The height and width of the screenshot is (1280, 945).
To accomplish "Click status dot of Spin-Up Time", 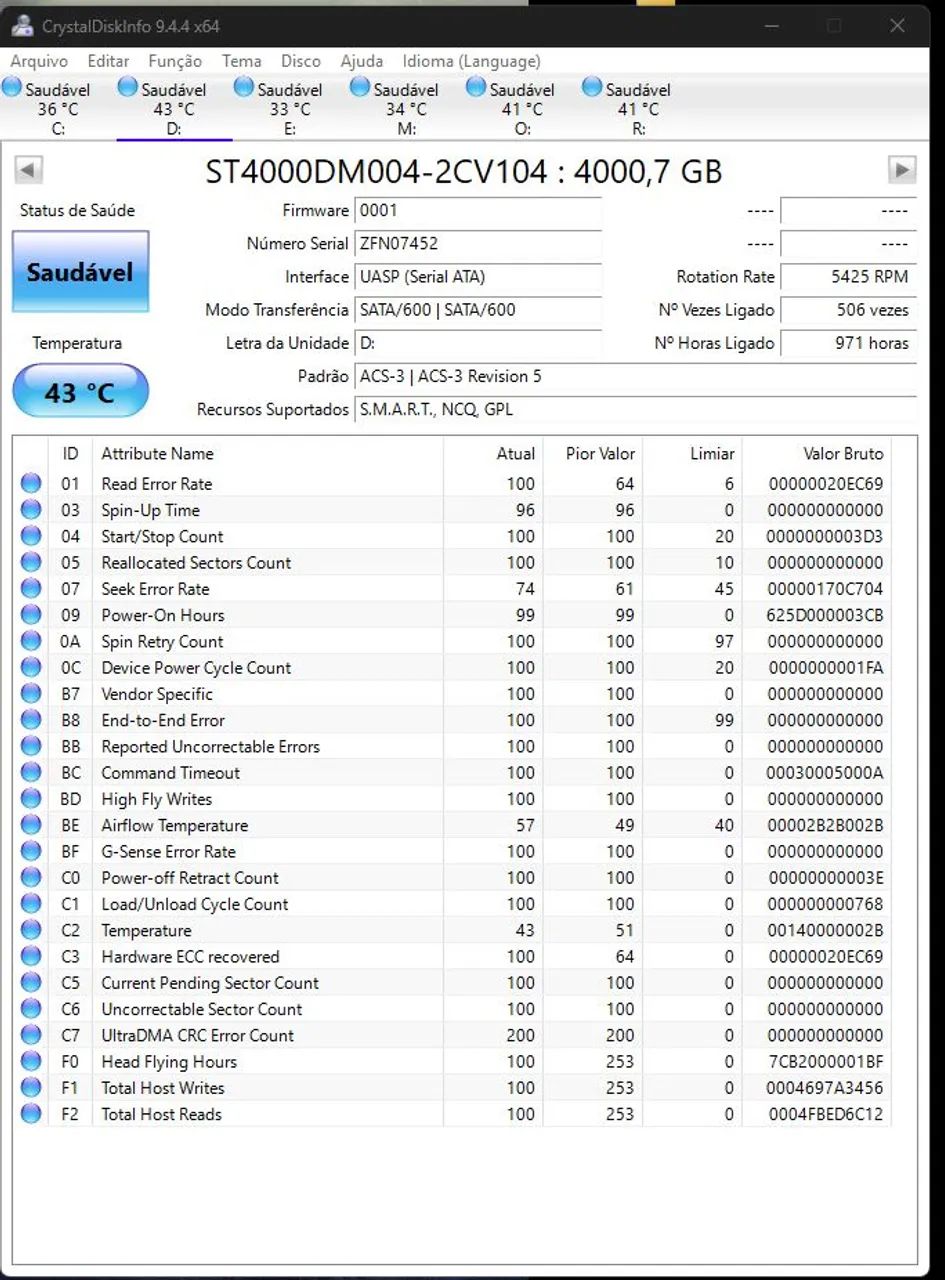I will [31, 510].
